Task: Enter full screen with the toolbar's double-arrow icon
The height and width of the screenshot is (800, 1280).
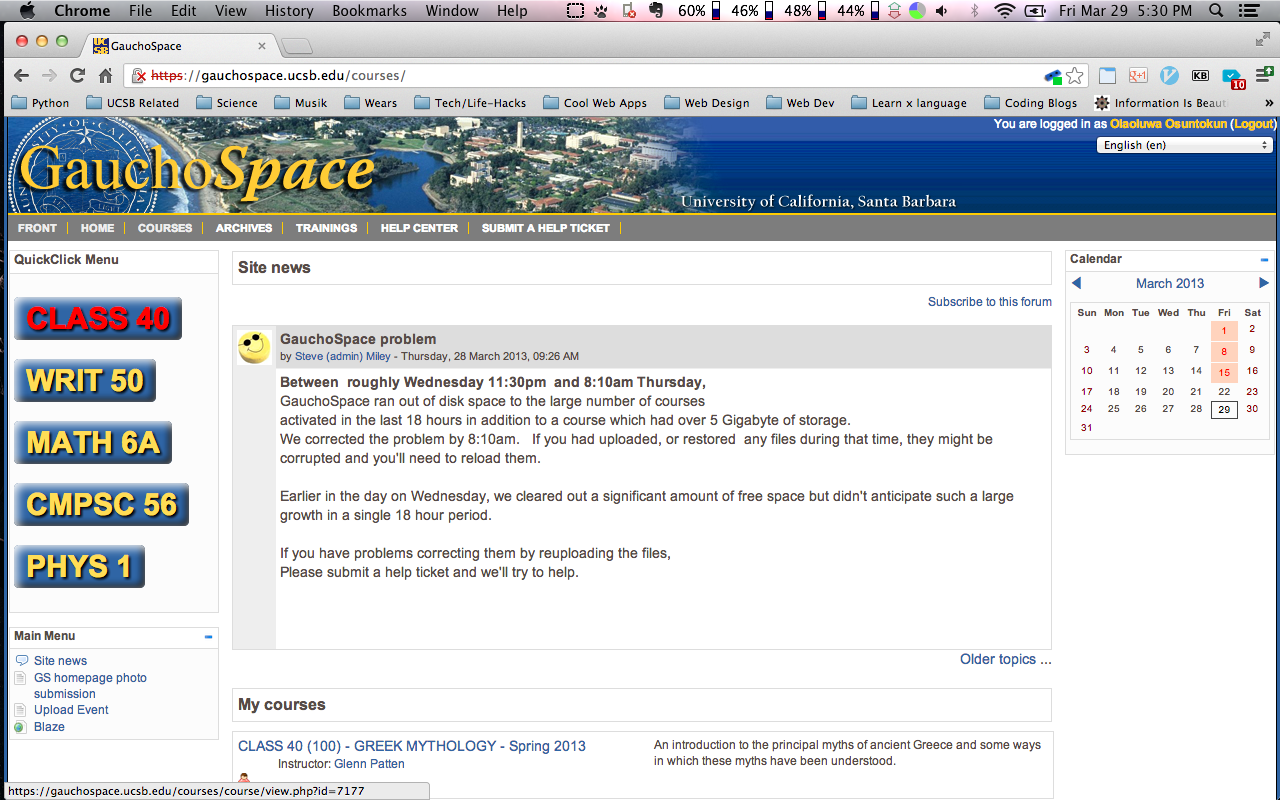Action: 1263,40
